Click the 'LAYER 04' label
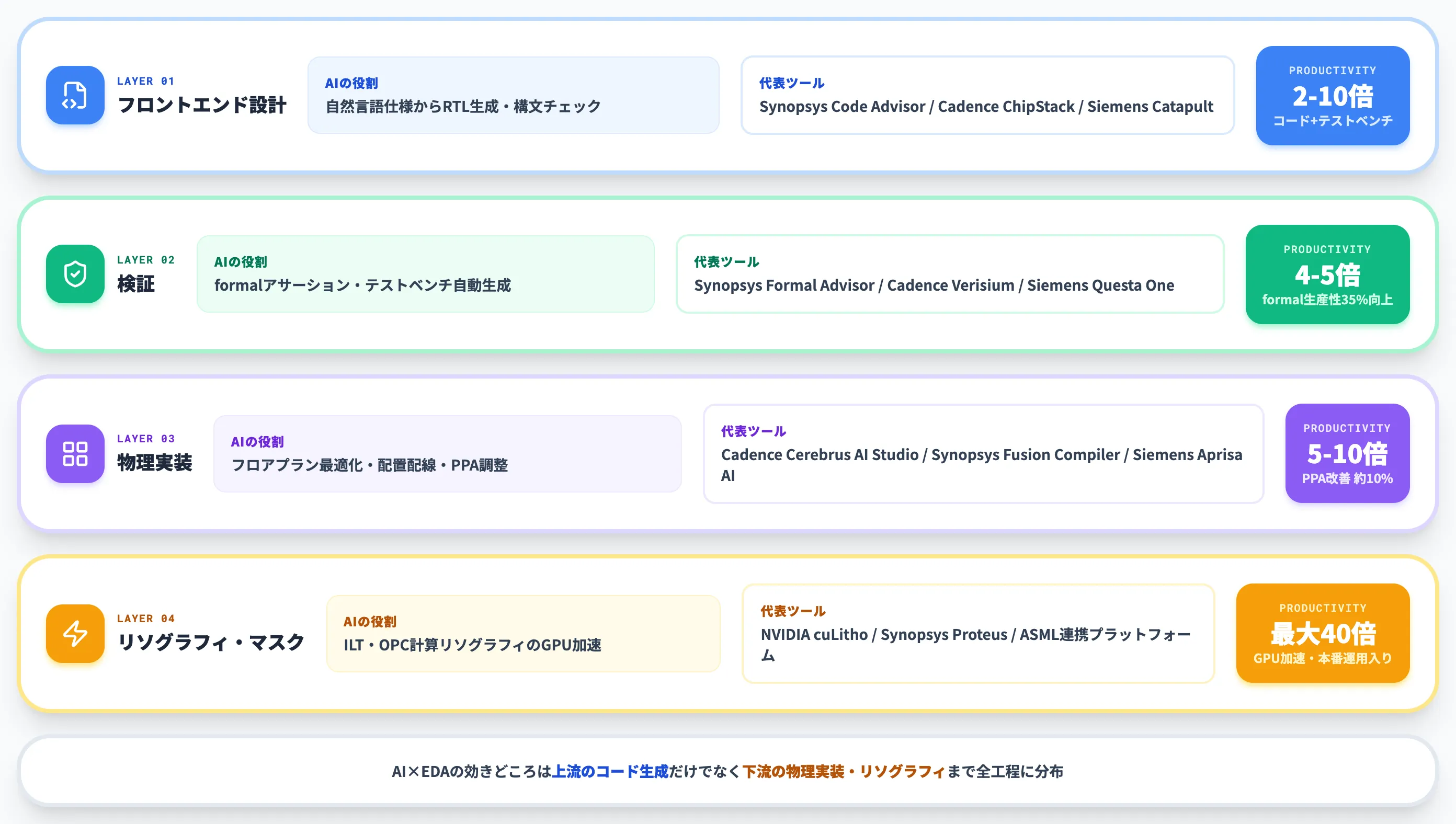Image resolution: width=1456 pixels, height=824 pixels. click(x=145, y=619)
